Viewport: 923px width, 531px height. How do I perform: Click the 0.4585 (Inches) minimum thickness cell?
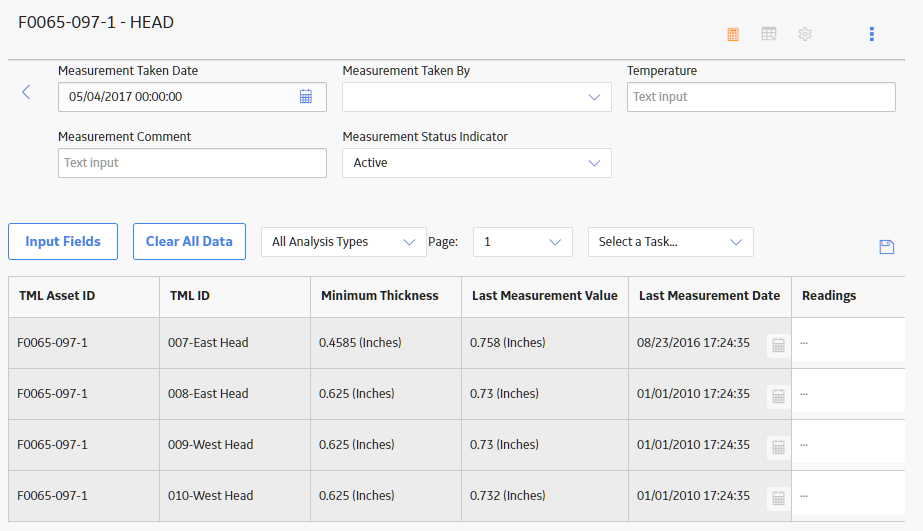(x=386, y=343)
